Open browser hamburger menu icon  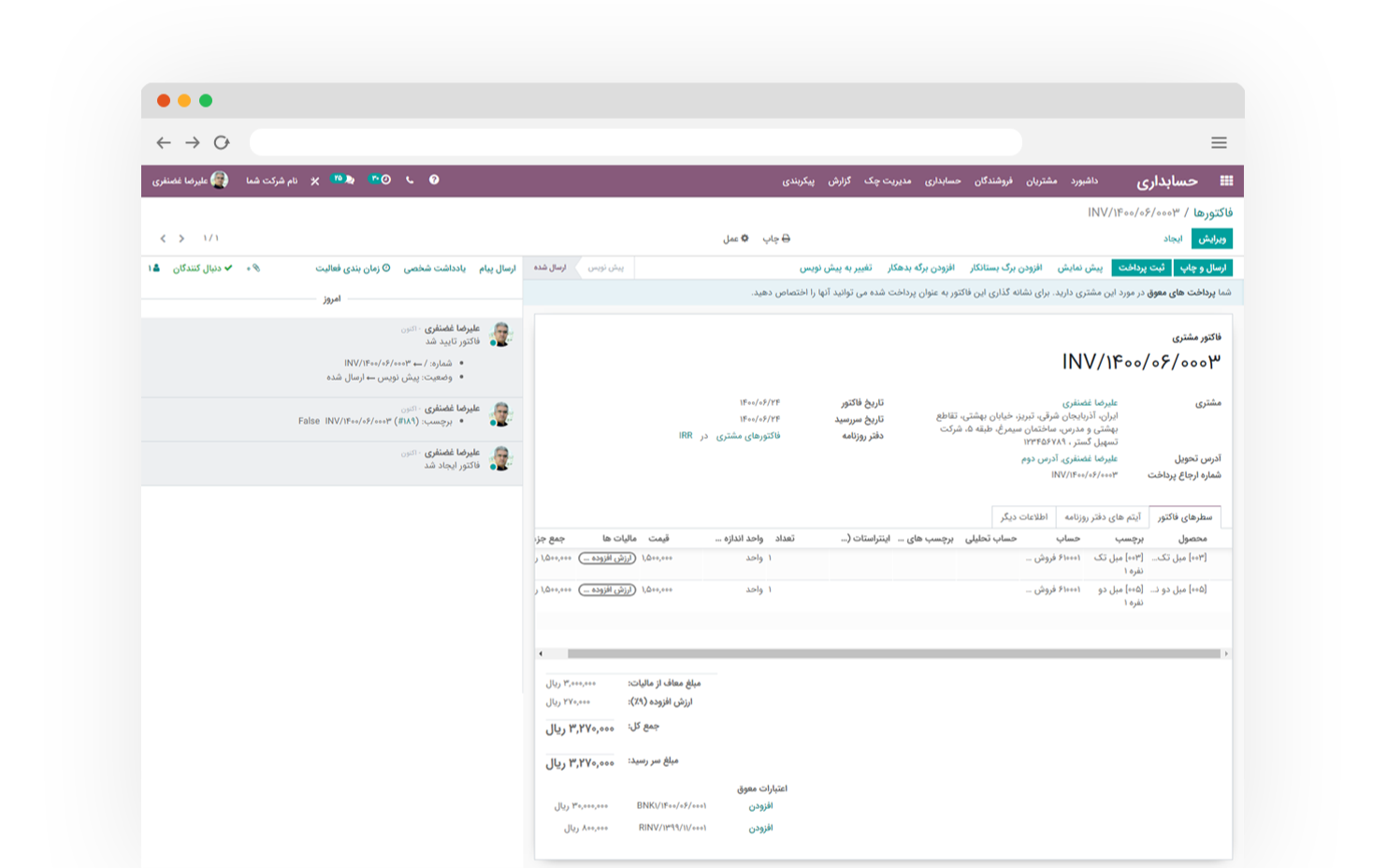tap(1219, 143)
